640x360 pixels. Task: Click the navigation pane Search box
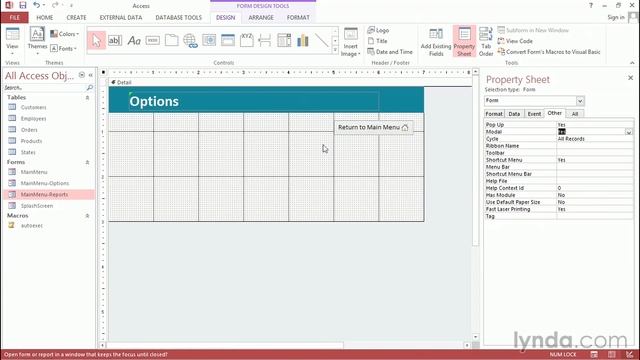(45, 88)
